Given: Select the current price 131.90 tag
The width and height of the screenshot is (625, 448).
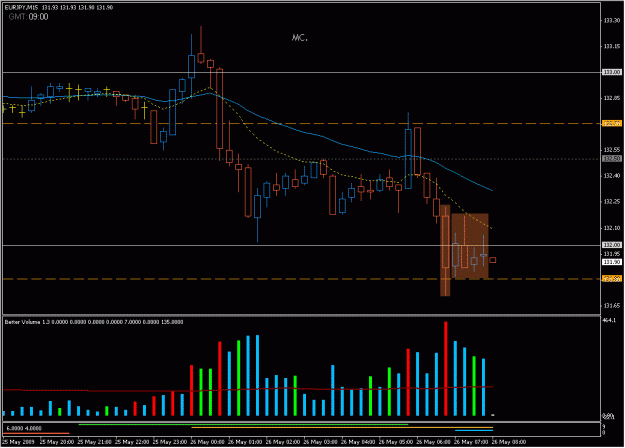Looking at the screenshot, I should coord(612,262).
